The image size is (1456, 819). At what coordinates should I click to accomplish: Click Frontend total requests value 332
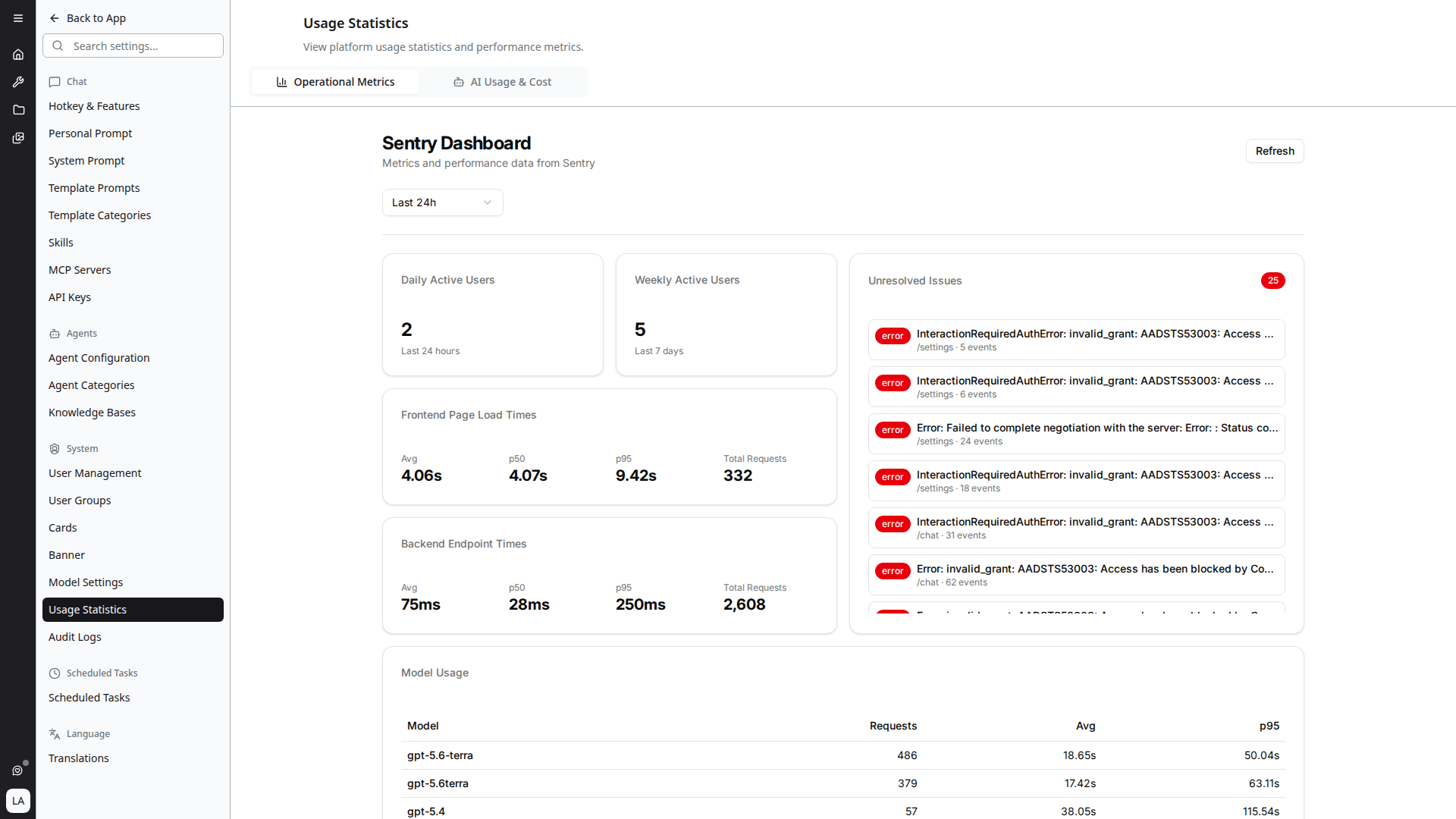737,475
